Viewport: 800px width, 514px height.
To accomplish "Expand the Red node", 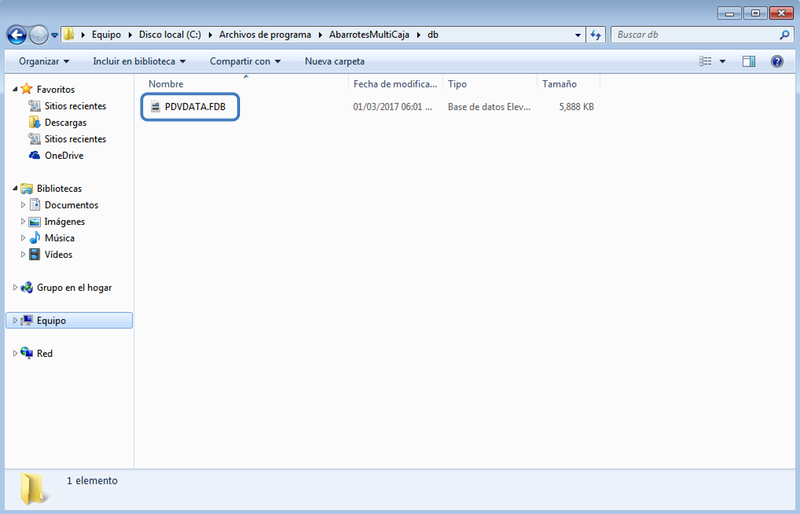I will [15, 353].
